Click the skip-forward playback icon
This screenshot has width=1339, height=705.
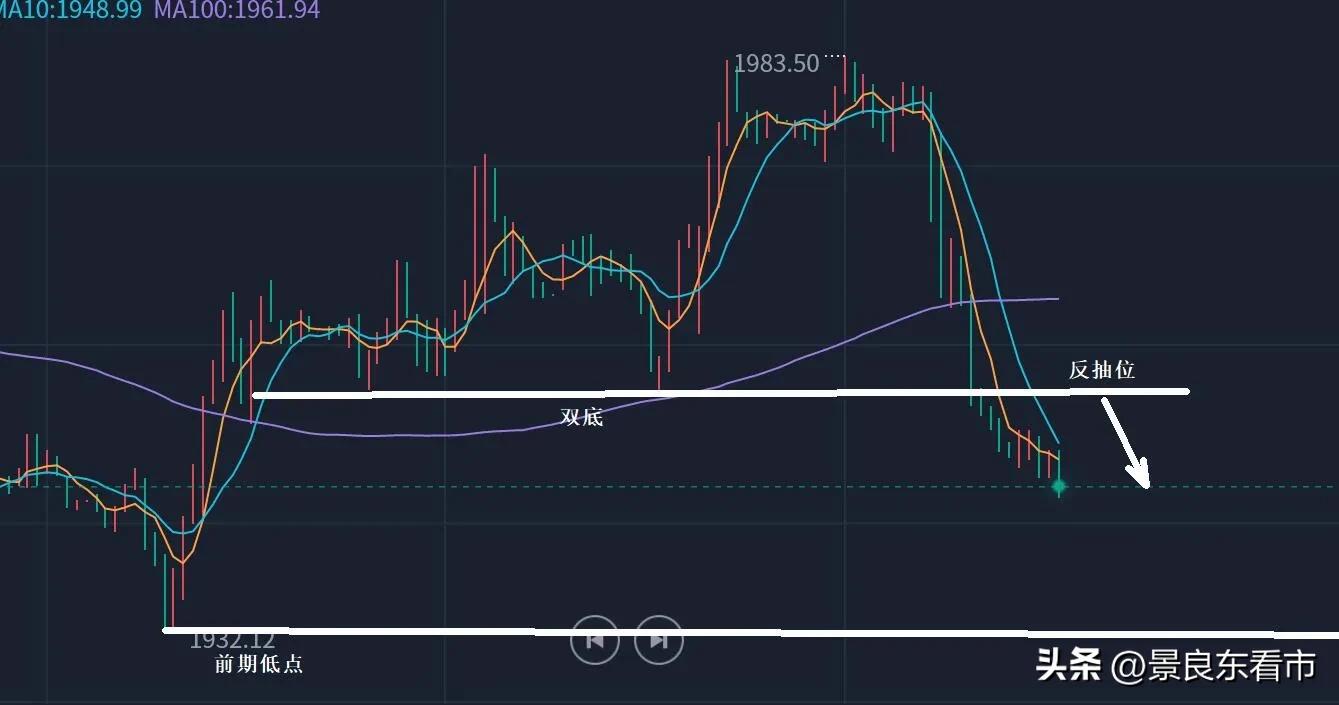click(658, 641)
